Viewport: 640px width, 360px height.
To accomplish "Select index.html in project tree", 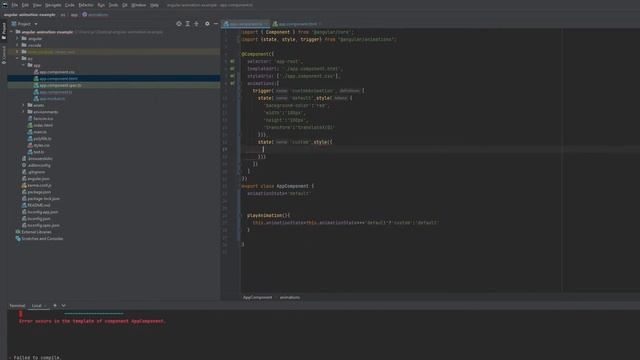I will pyautogui.click(x=43, y=125).
